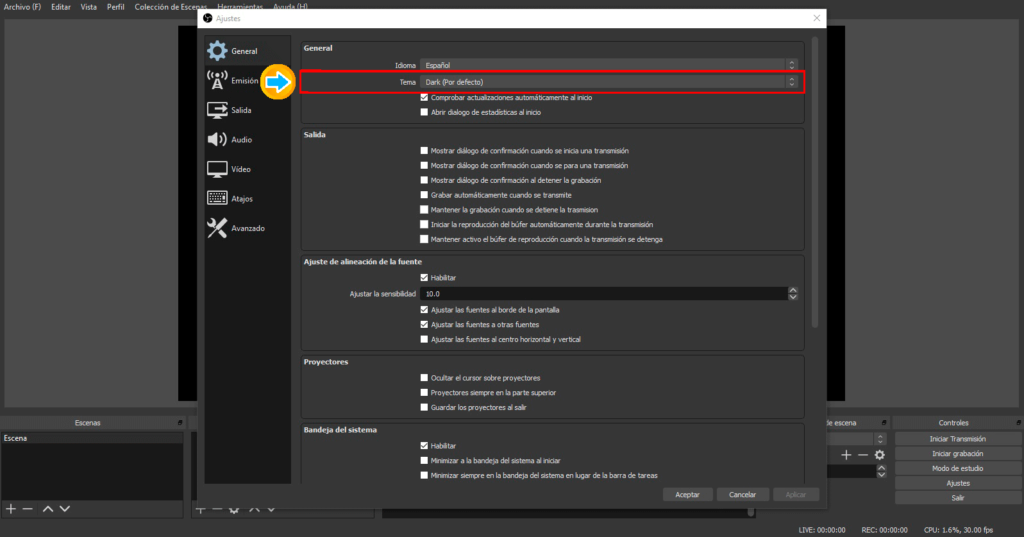Open scene transition properties gear icon
The height and width of the screenshot is (537, 1024).
[880, 455]
